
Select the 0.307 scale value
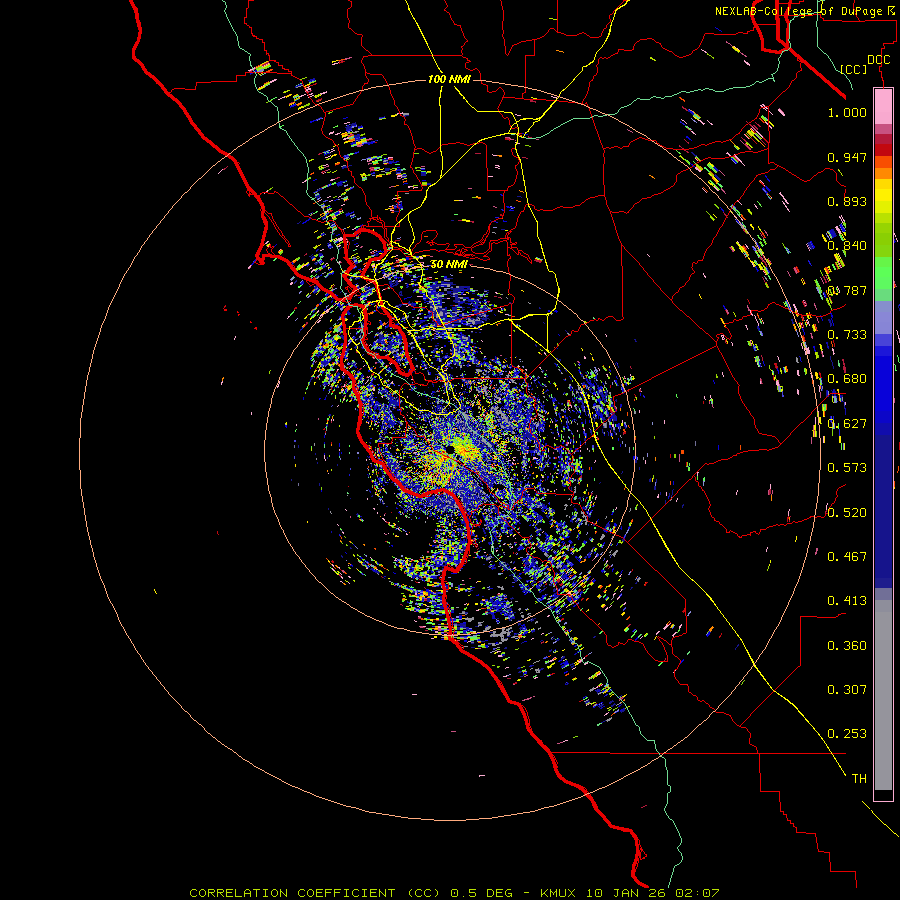[847, 690]
